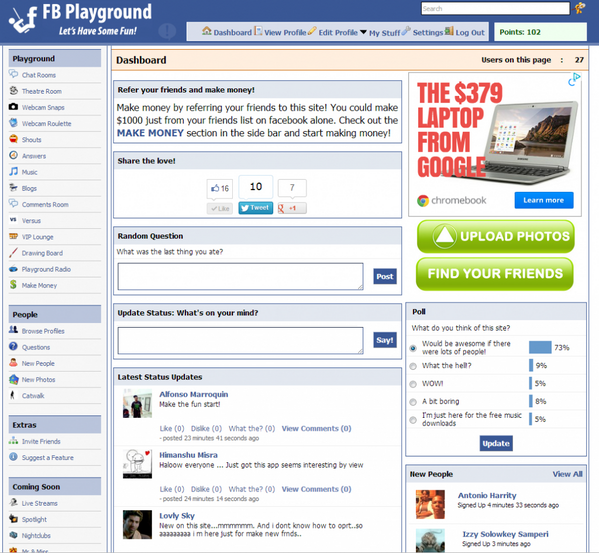This screenshot has width=599, height=553.
Task: Open View All new people link
Action: [567, 474]
